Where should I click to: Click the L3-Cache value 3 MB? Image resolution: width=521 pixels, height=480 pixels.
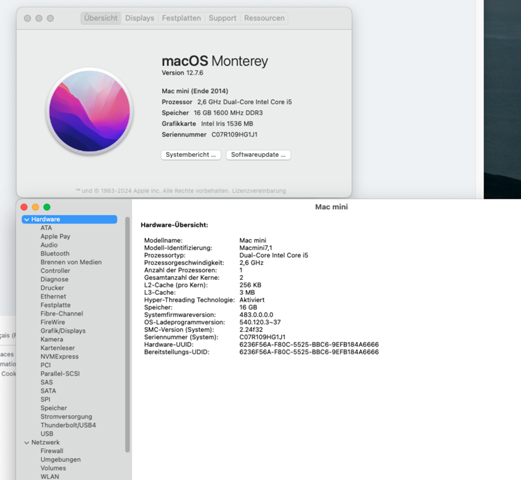click(247, 293)
